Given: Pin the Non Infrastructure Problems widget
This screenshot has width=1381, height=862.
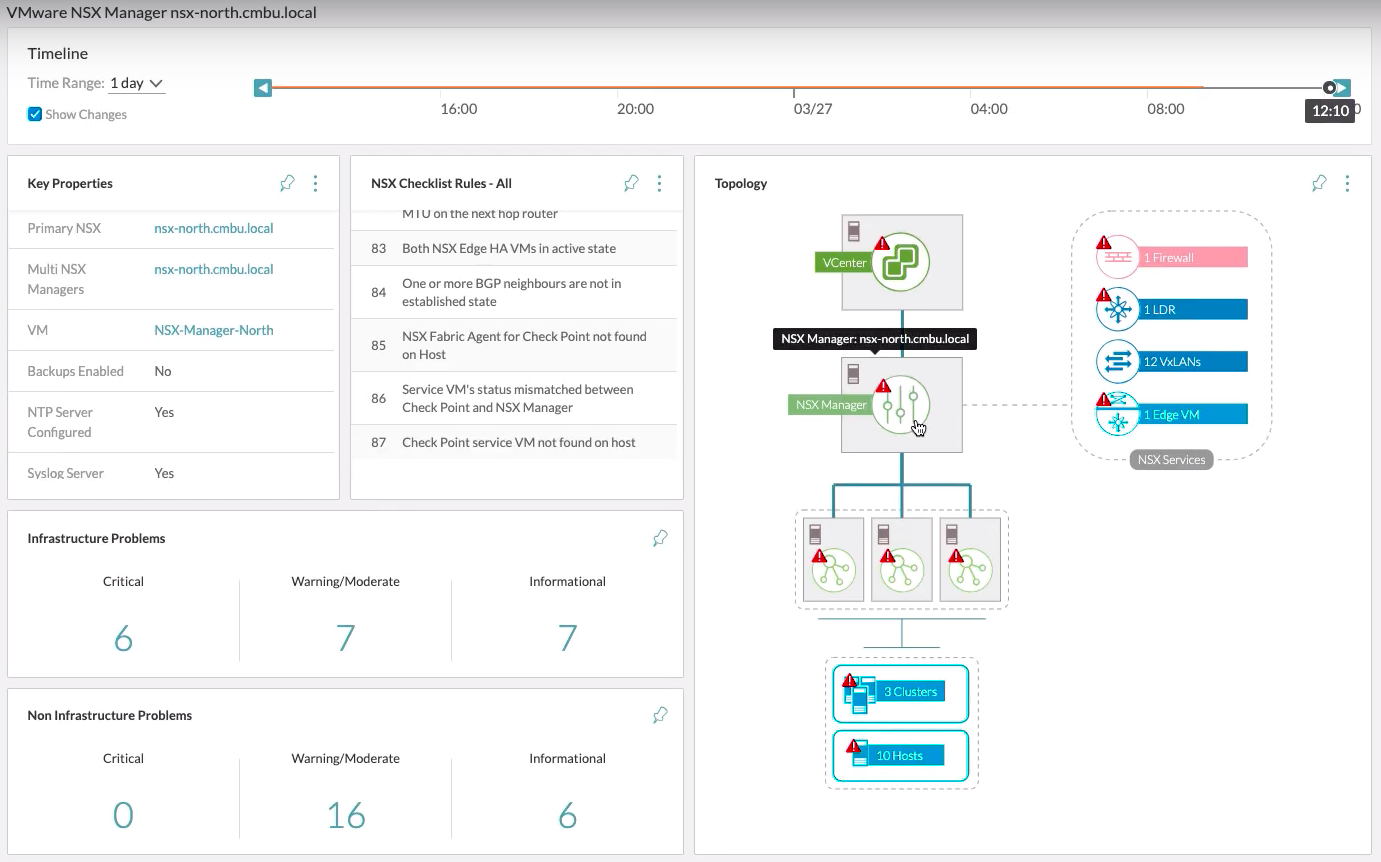Looking at the screenshot, I should coord(660,715).
